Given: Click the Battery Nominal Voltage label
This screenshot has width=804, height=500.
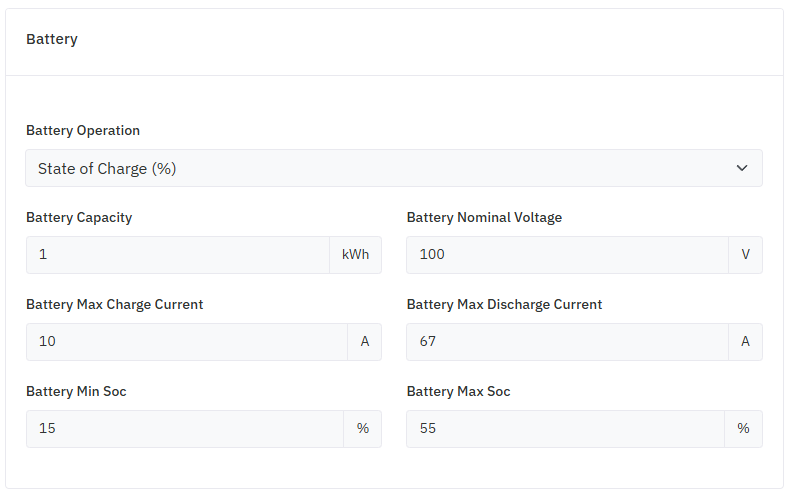Looking at the screenshot, I should tap(484, 218).
